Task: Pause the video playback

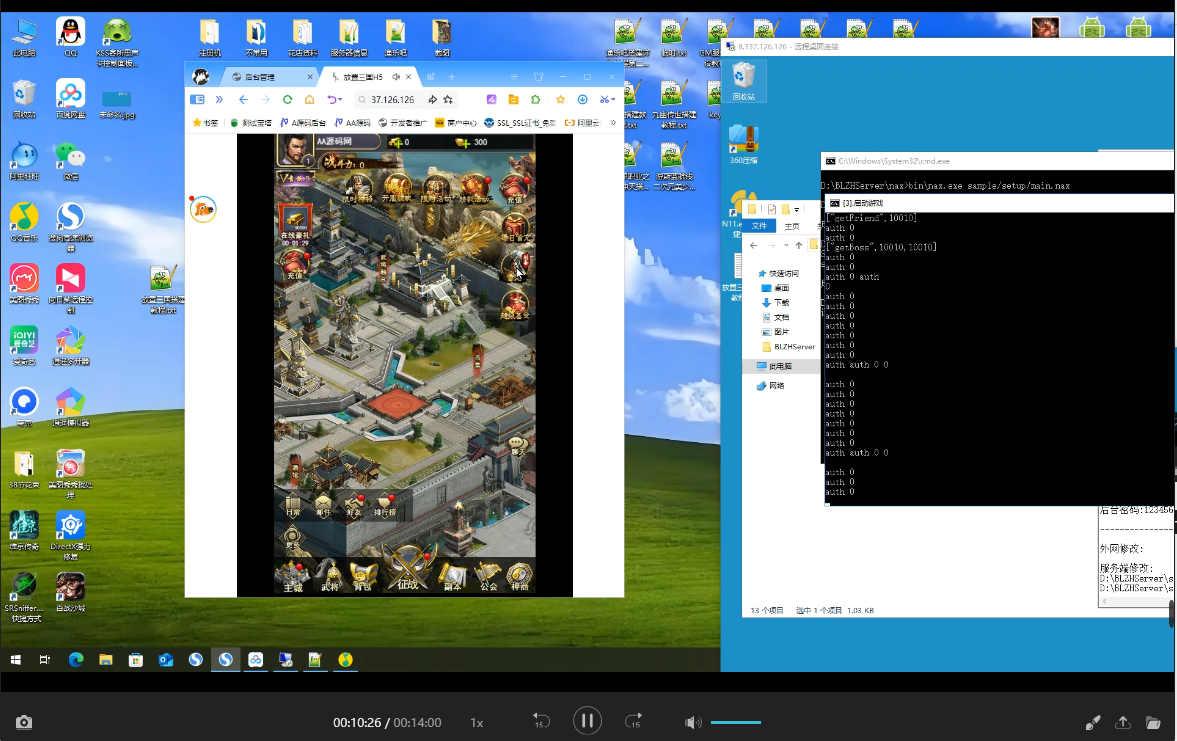Action: [x=587, y=721]
